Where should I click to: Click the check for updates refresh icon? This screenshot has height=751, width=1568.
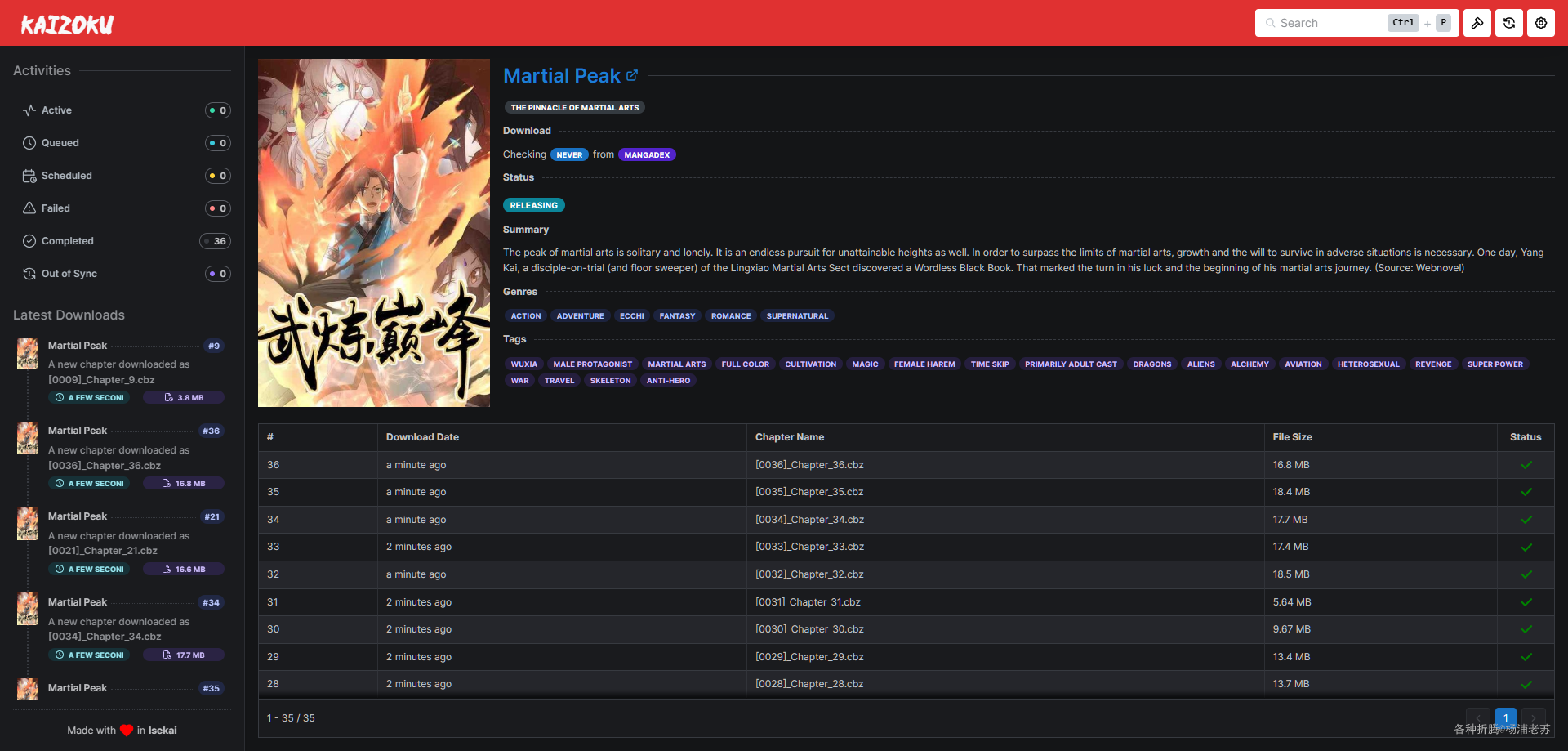click(1509, 23)
